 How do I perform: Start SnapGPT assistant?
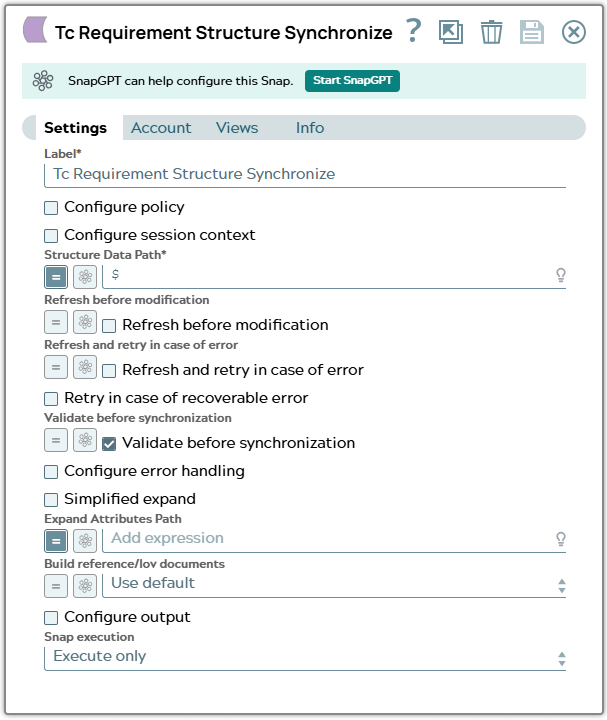coord(352,81)
